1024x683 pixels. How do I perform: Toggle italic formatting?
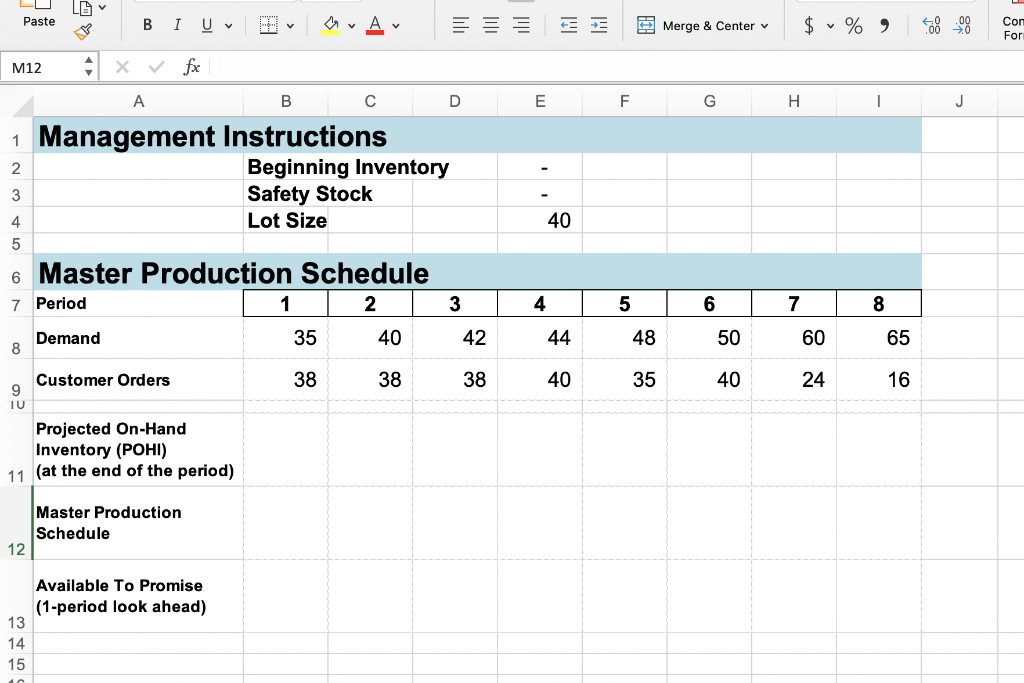pyautogui.click(x=177, y=25)
